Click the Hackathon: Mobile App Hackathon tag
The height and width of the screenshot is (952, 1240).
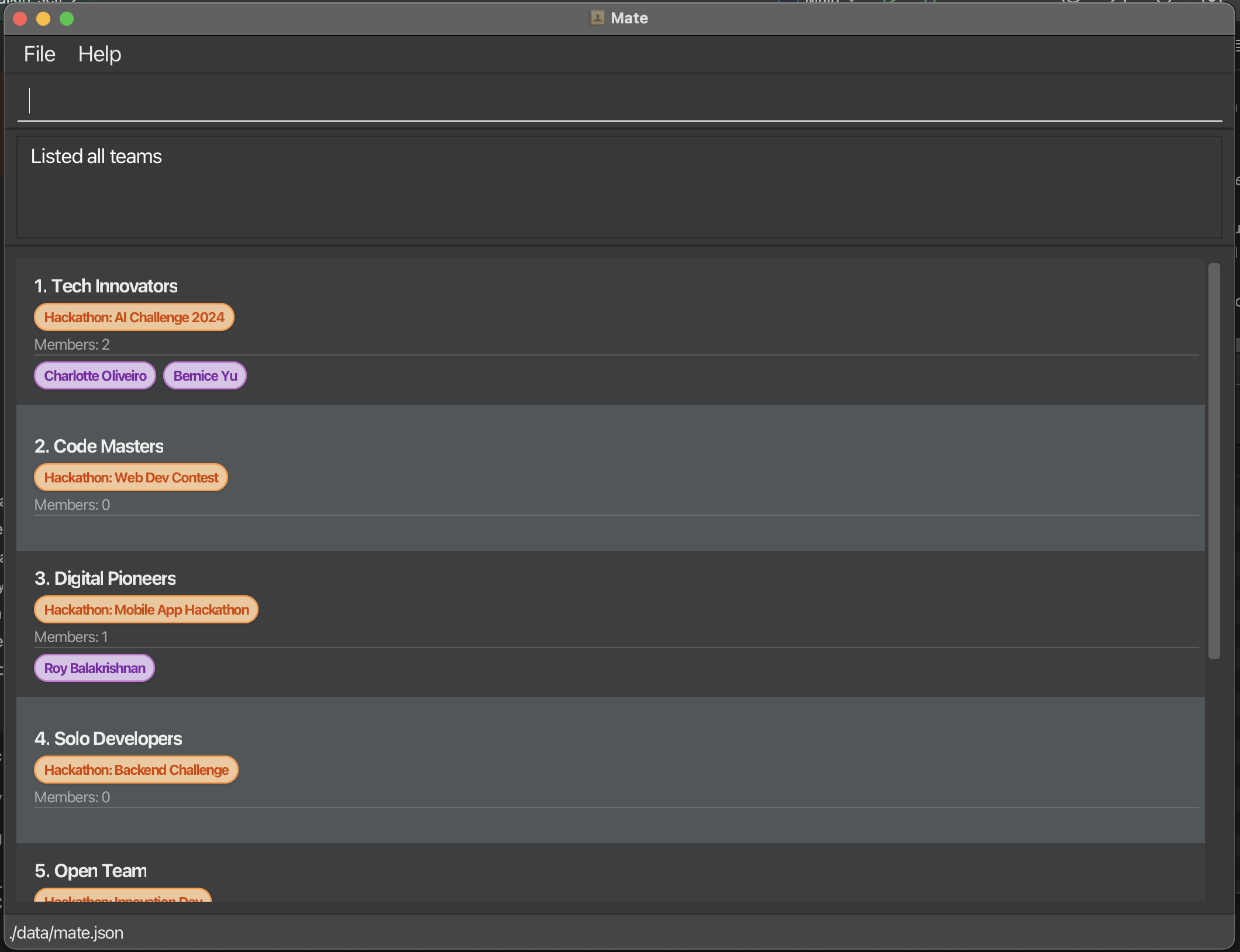[x=146, y=610]
